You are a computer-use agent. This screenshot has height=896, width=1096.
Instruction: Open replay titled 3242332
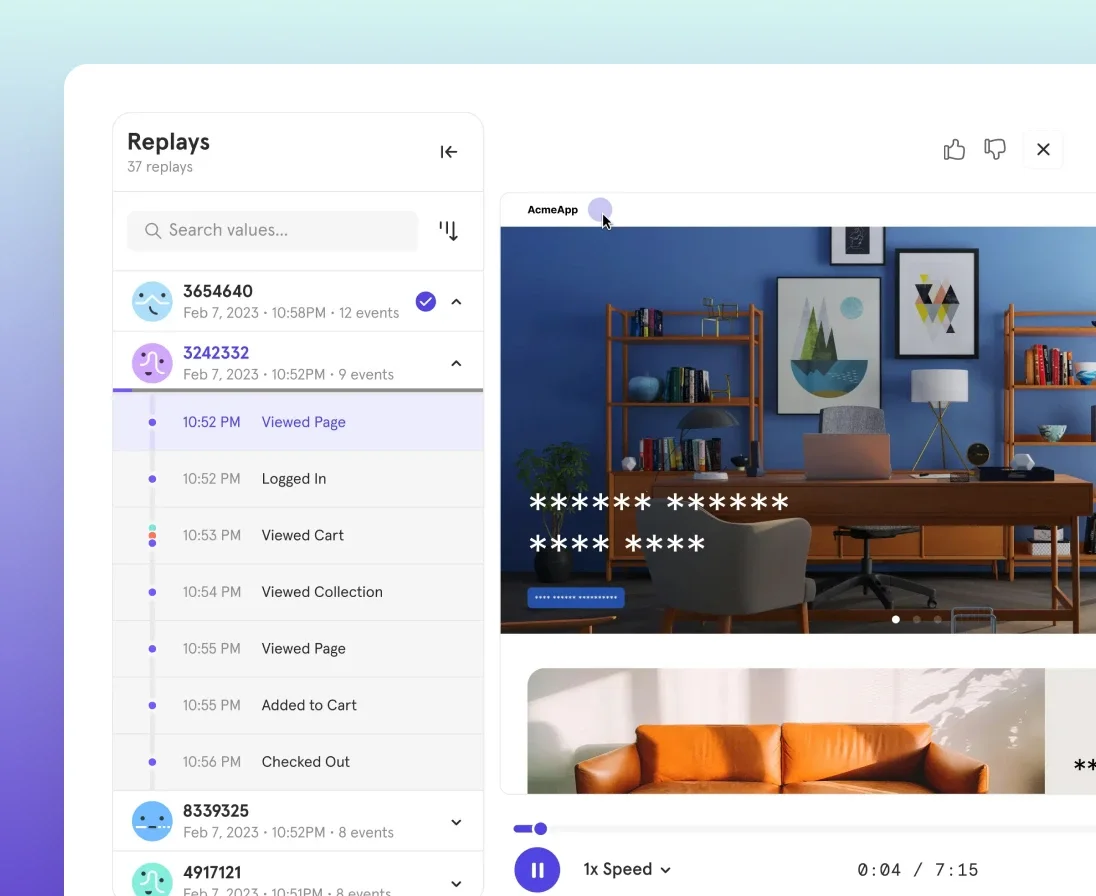(x=216, y=353)
